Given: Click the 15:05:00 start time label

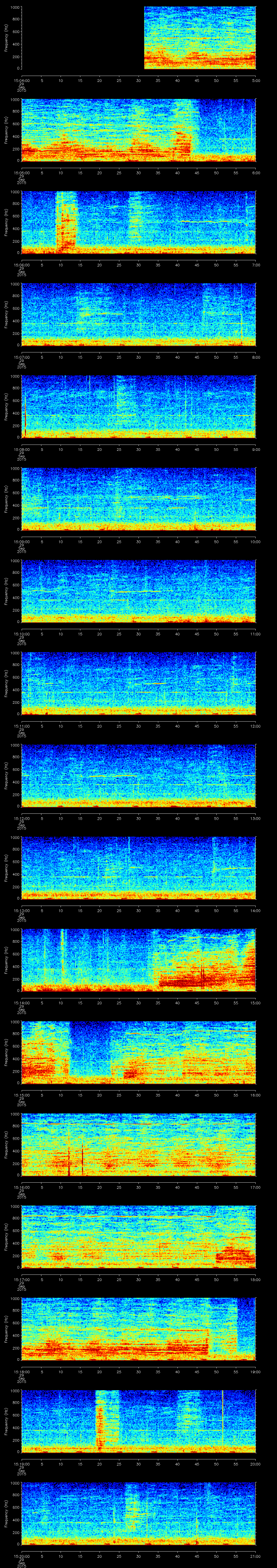Looking at the screenshot, I should click(x=21, y=173).
